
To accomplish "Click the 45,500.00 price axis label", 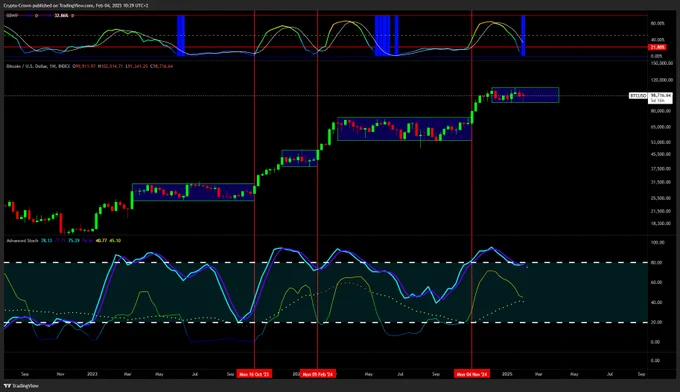I will tap(661, 154).
